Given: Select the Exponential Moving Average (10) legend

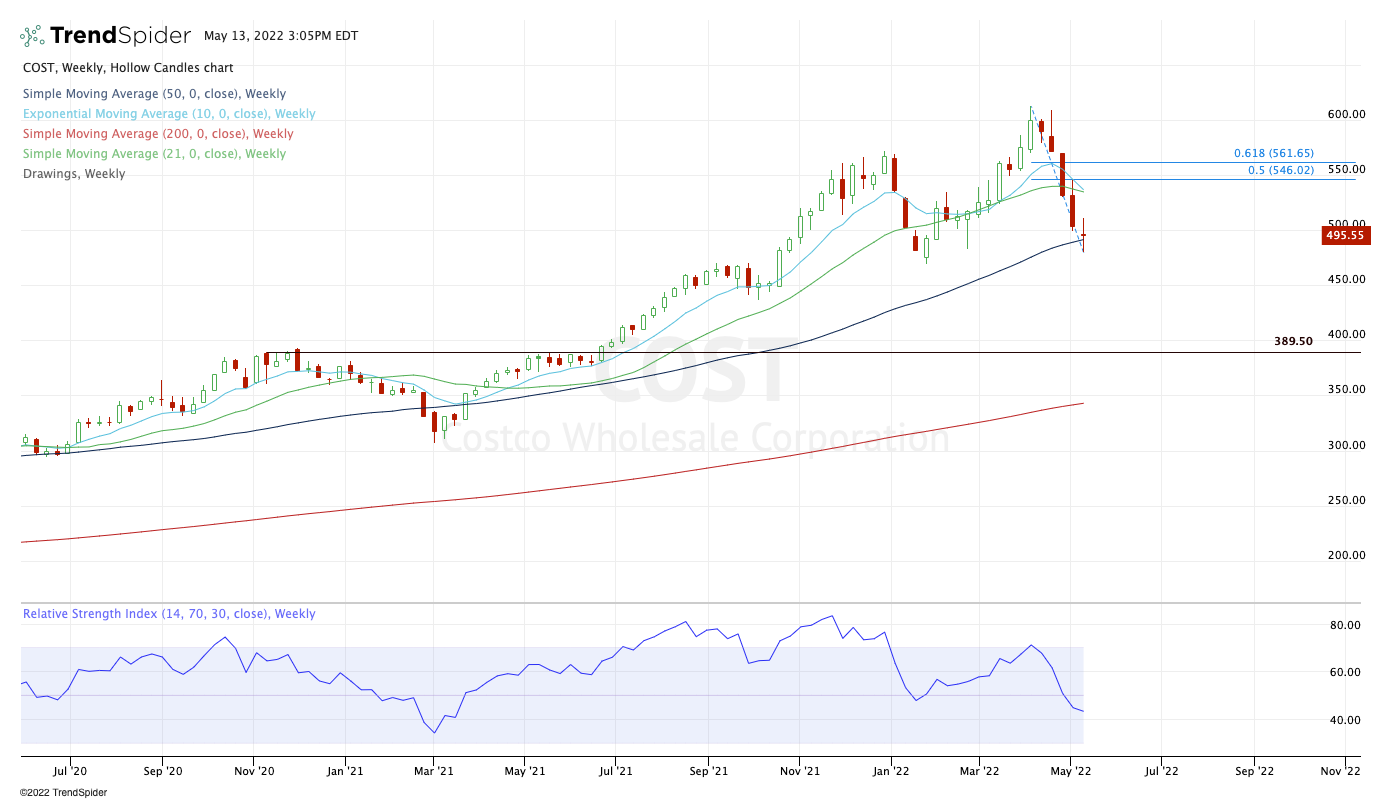Looking at the screenshot, I should (169, 114).
